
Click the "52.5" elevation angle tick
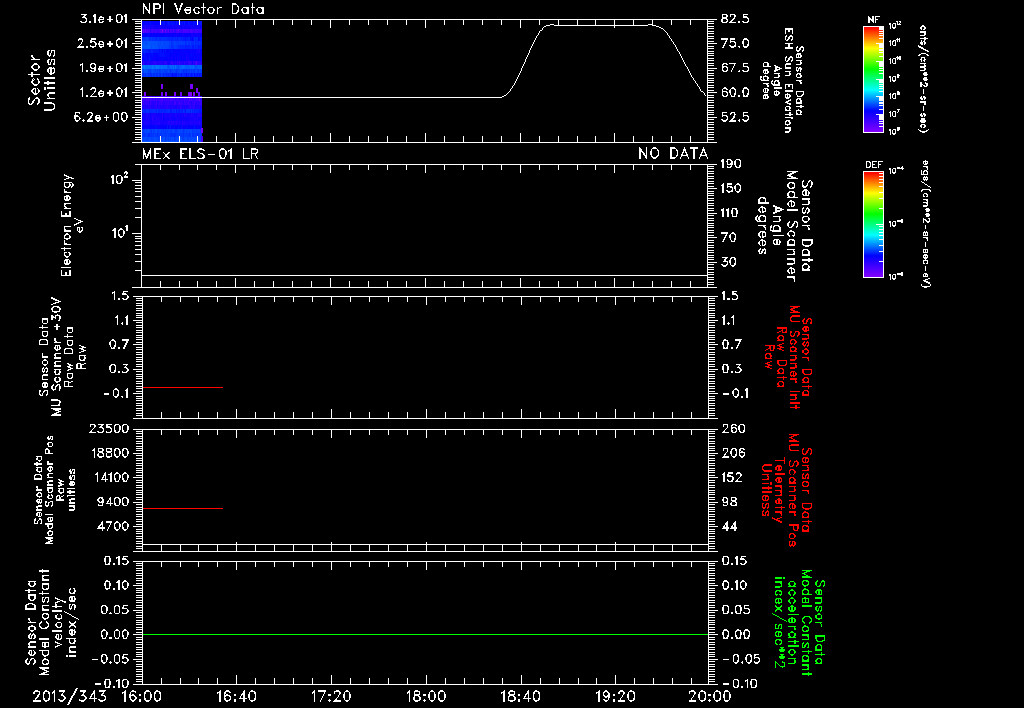point(735,118)
